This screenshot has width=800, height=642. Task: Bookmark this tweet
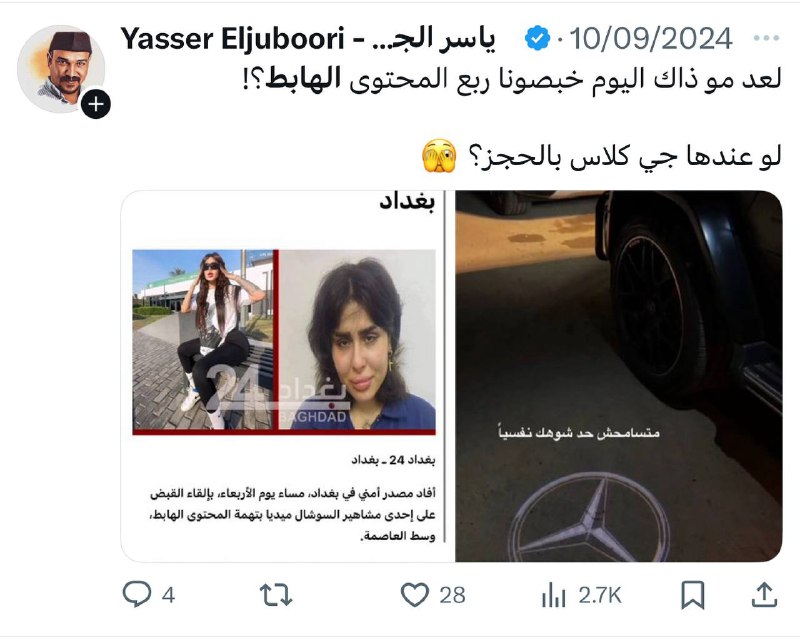693,595
